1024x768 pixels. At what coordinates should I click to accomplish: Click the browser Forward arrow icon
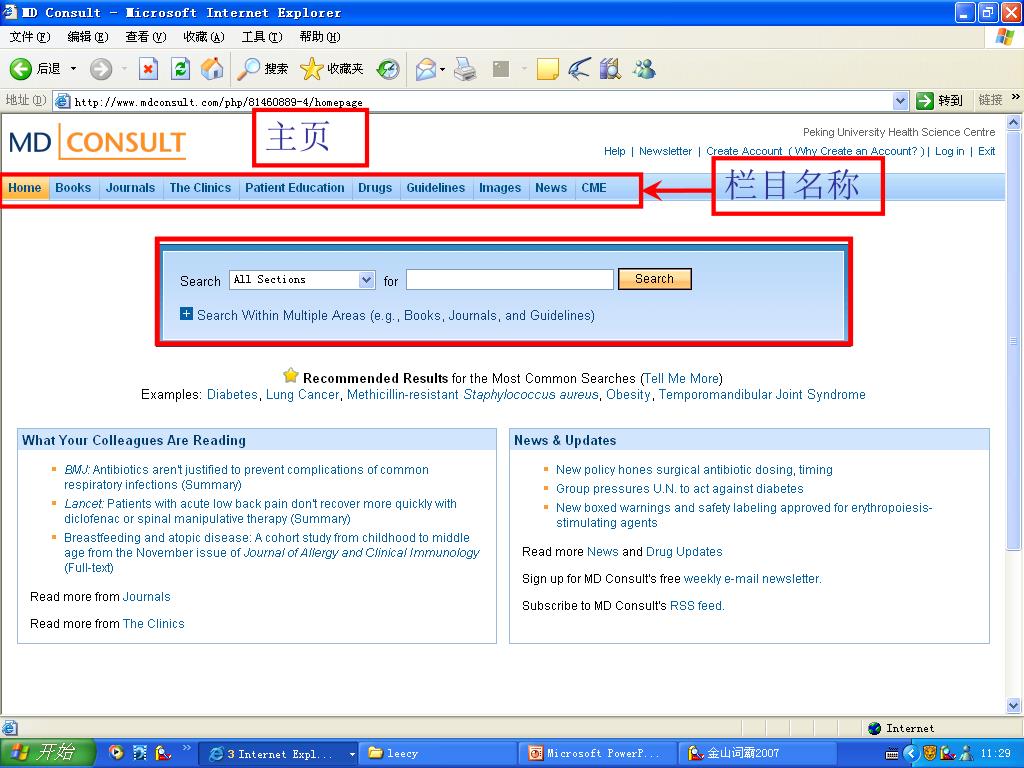101,69
